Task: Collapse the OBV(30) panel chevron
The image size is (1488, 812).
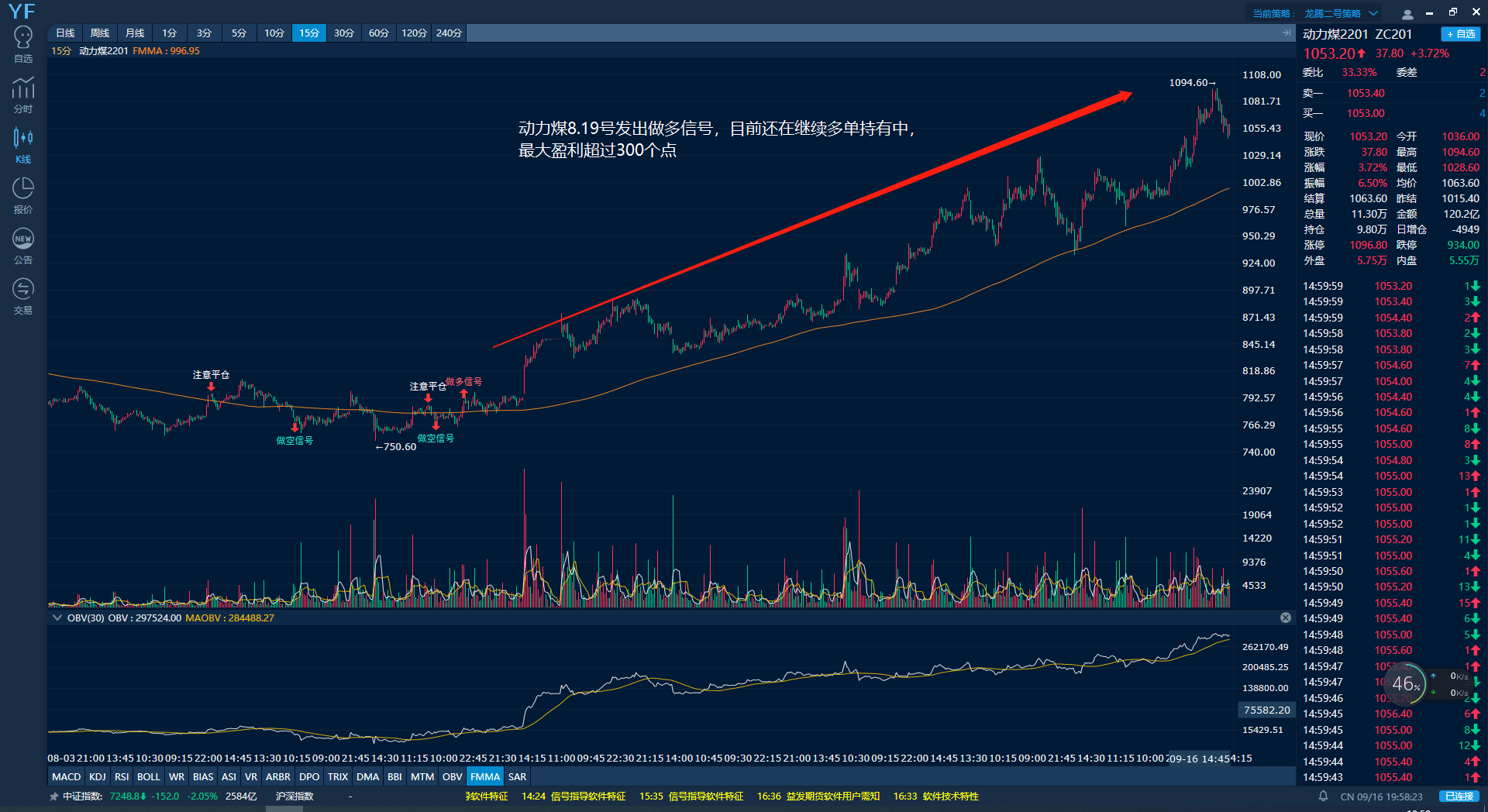Action: coord(57,618)
